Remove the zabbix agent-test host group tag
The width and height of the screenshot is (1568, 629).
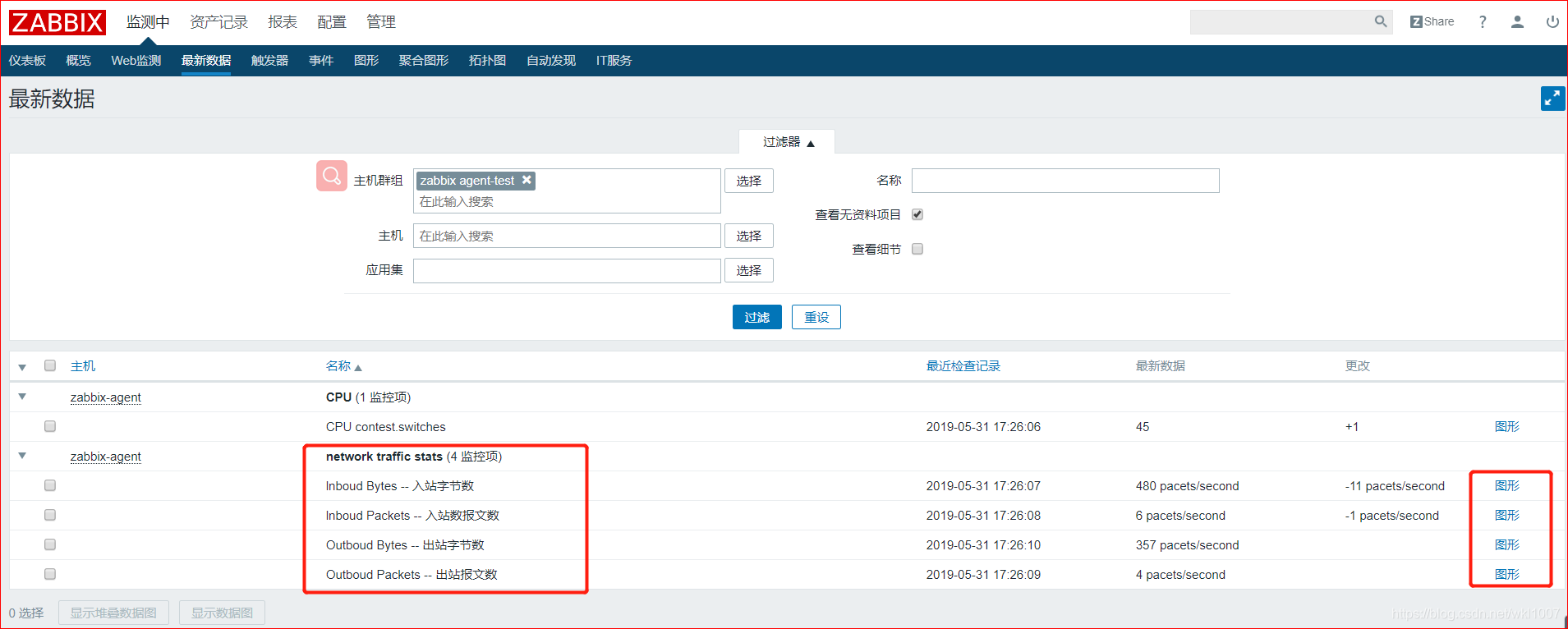pyautogui.click(x=526, y=180)
